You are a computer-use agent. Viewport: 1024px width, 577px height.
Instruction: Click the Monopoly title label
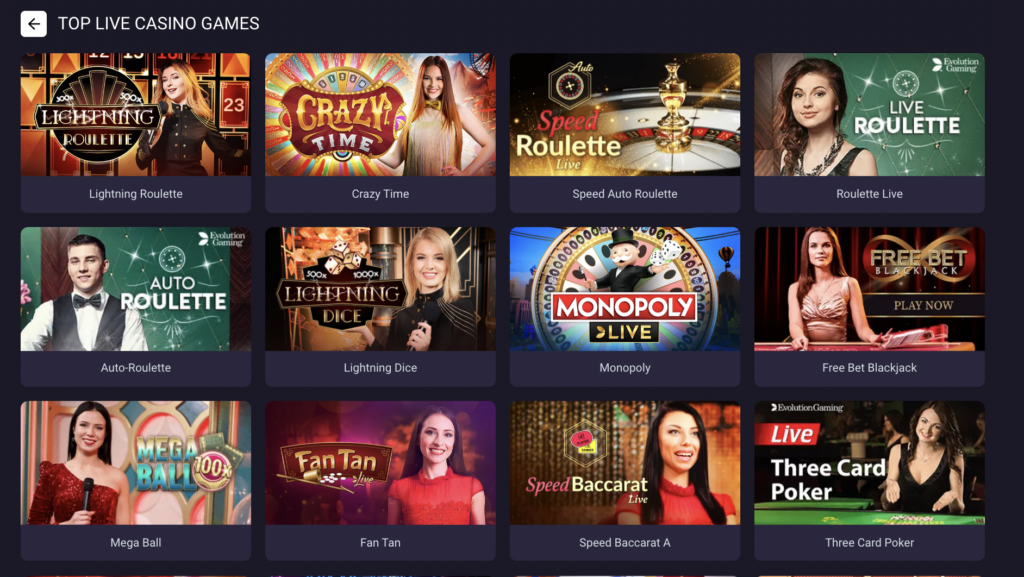[x=625, y=368]
